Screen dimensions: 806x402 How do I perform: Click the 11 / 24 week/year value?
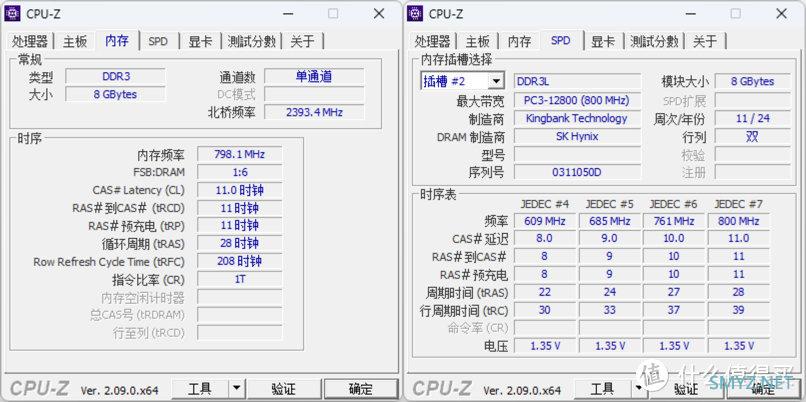[753, 118]
